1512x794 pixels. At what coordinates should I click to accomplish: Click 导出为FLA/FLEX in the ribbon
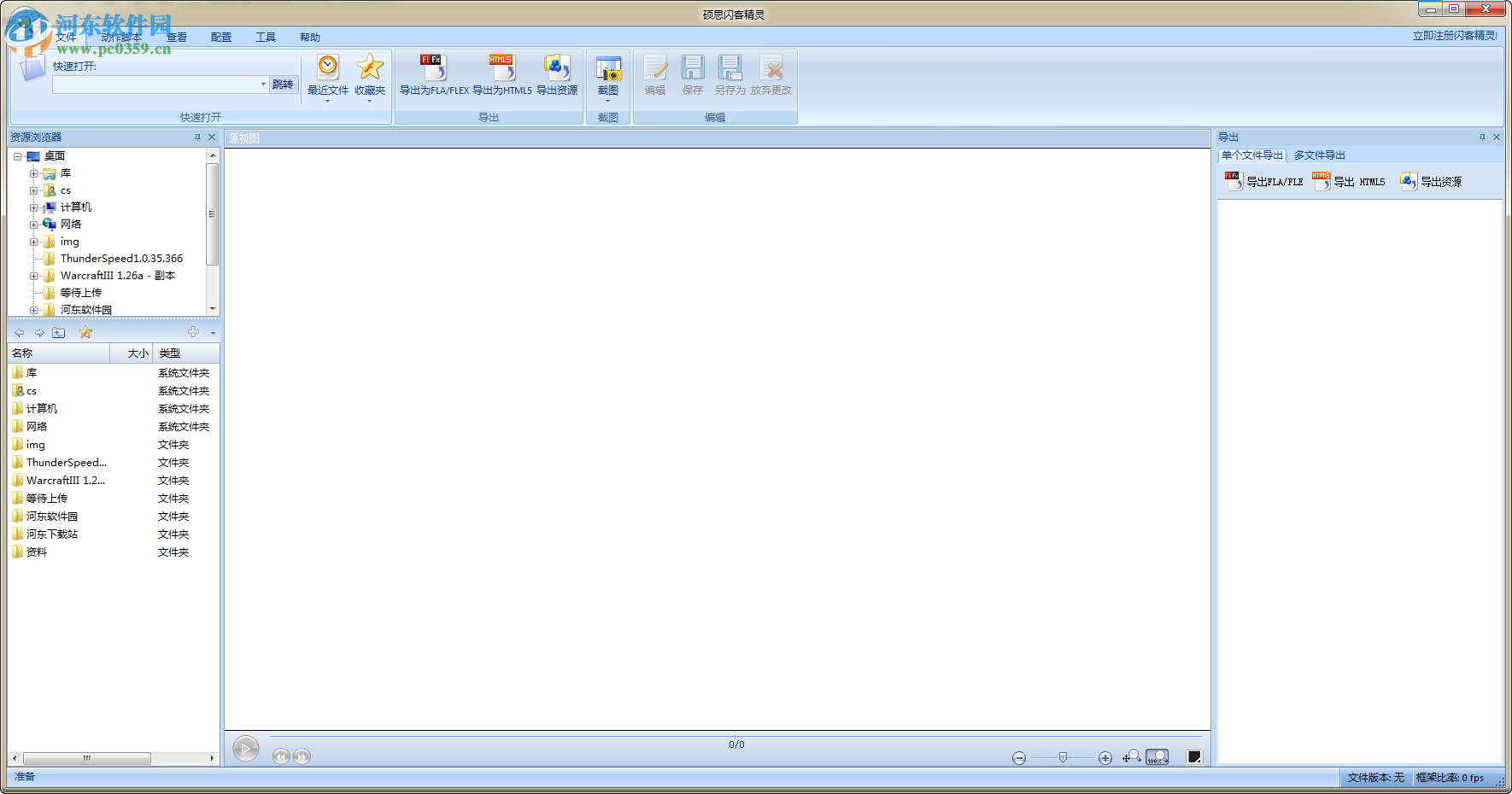[x=434, y=75]
